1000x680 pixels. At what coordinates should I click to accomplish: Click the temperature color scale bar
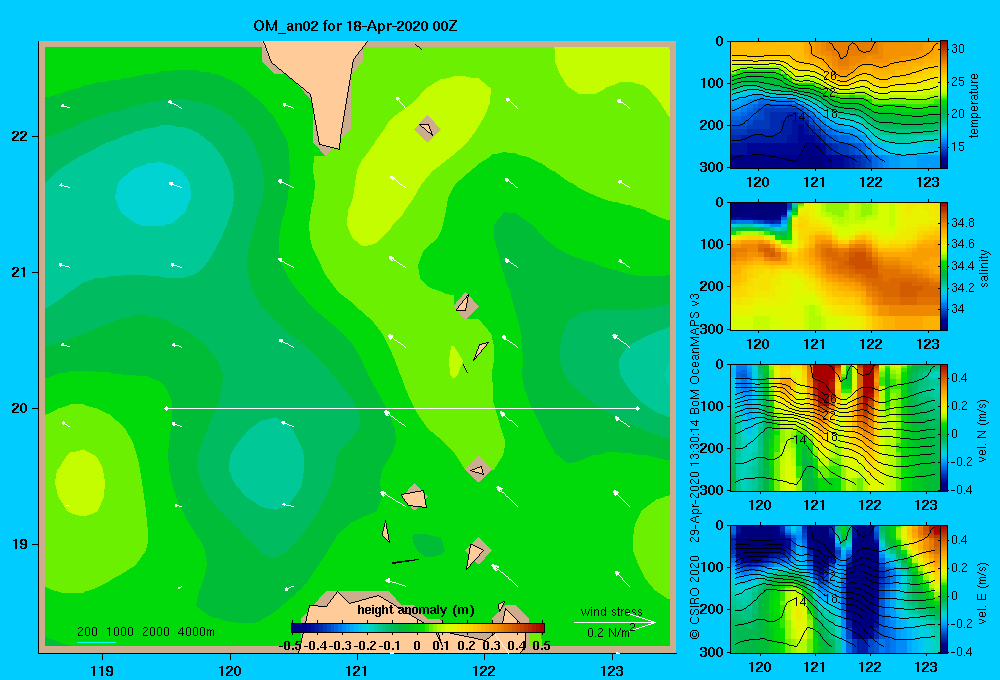(944, 104)
